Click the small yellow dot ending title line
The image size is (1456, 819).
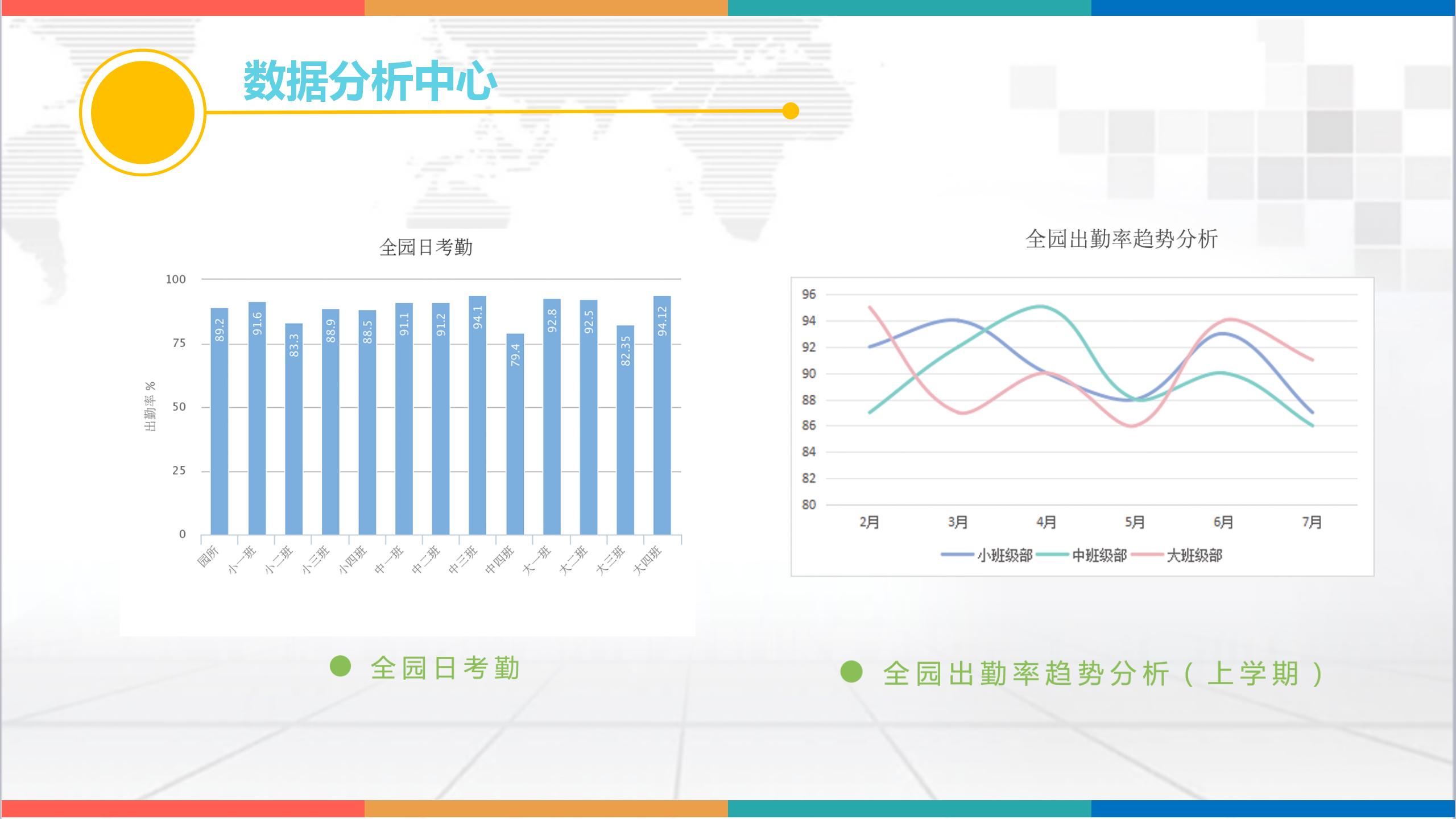click(x=791, y=111)
